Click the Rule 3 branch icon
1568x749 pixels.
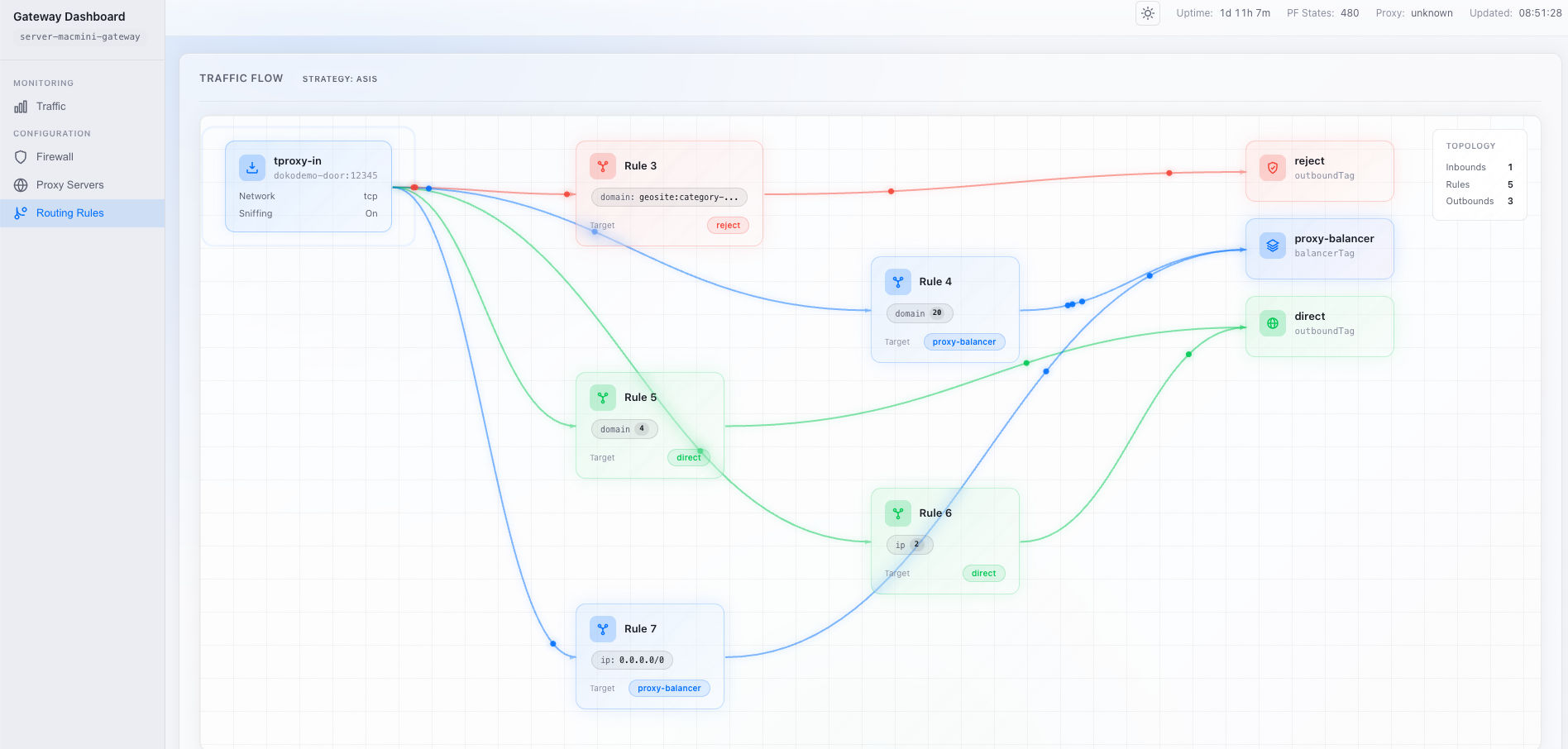click(603, 166)
